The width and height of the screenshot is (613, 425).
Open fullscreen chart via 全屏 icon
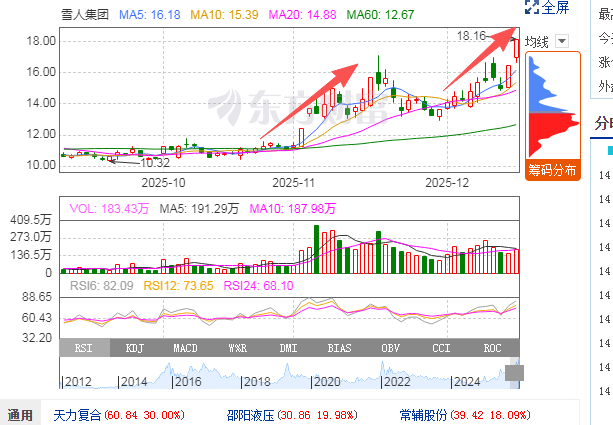coord(532,7)
